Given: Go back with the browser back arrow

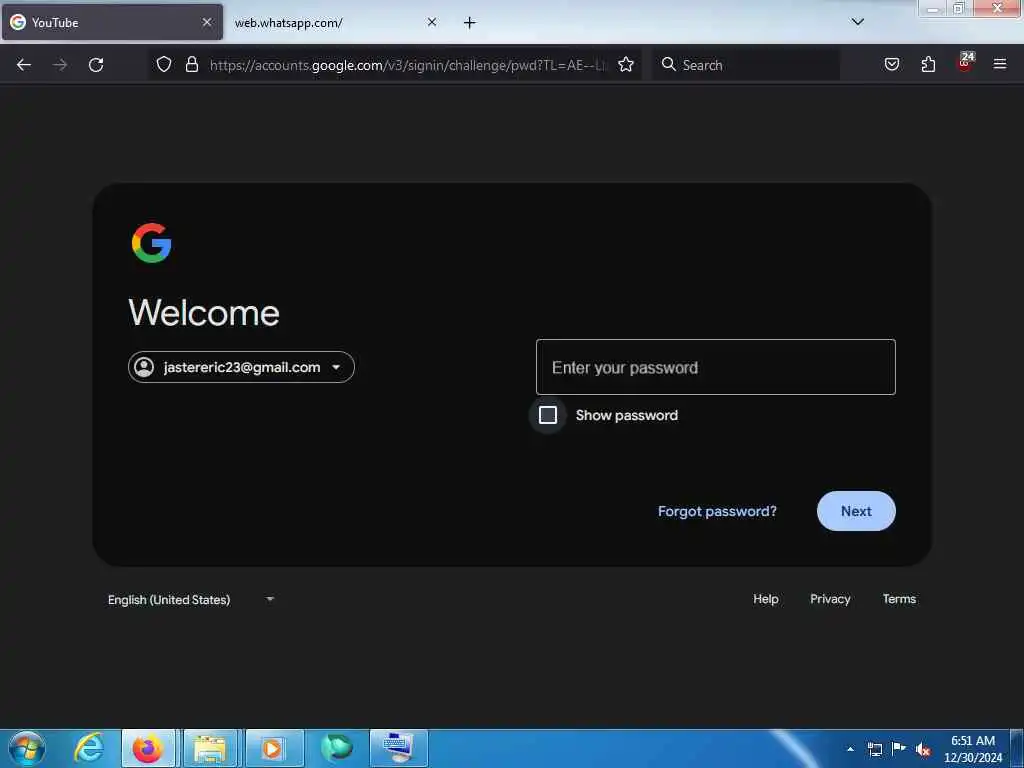Looking at the screenshot, I should coord(24,65).
